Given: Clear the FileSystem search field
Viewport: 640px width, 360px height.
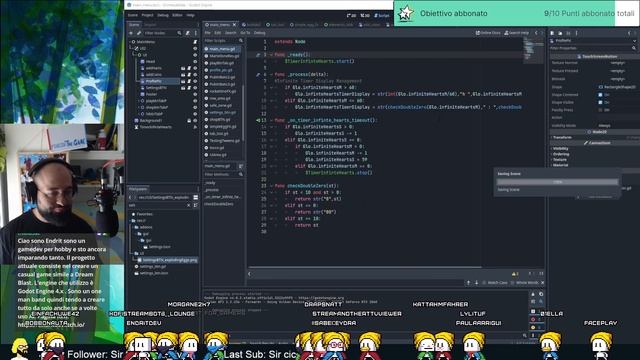Looking at the screenshot, I should tap(189, 205).
